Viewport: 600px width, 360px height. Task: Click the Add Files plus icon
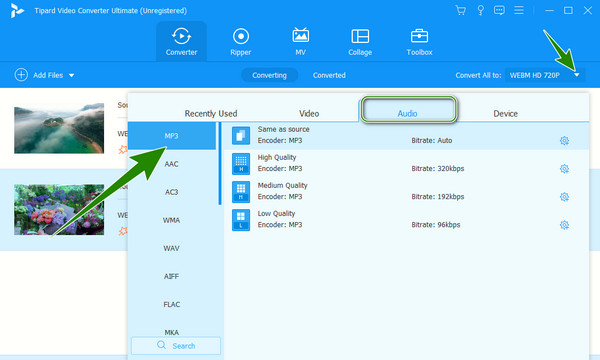tap(21, 75)
